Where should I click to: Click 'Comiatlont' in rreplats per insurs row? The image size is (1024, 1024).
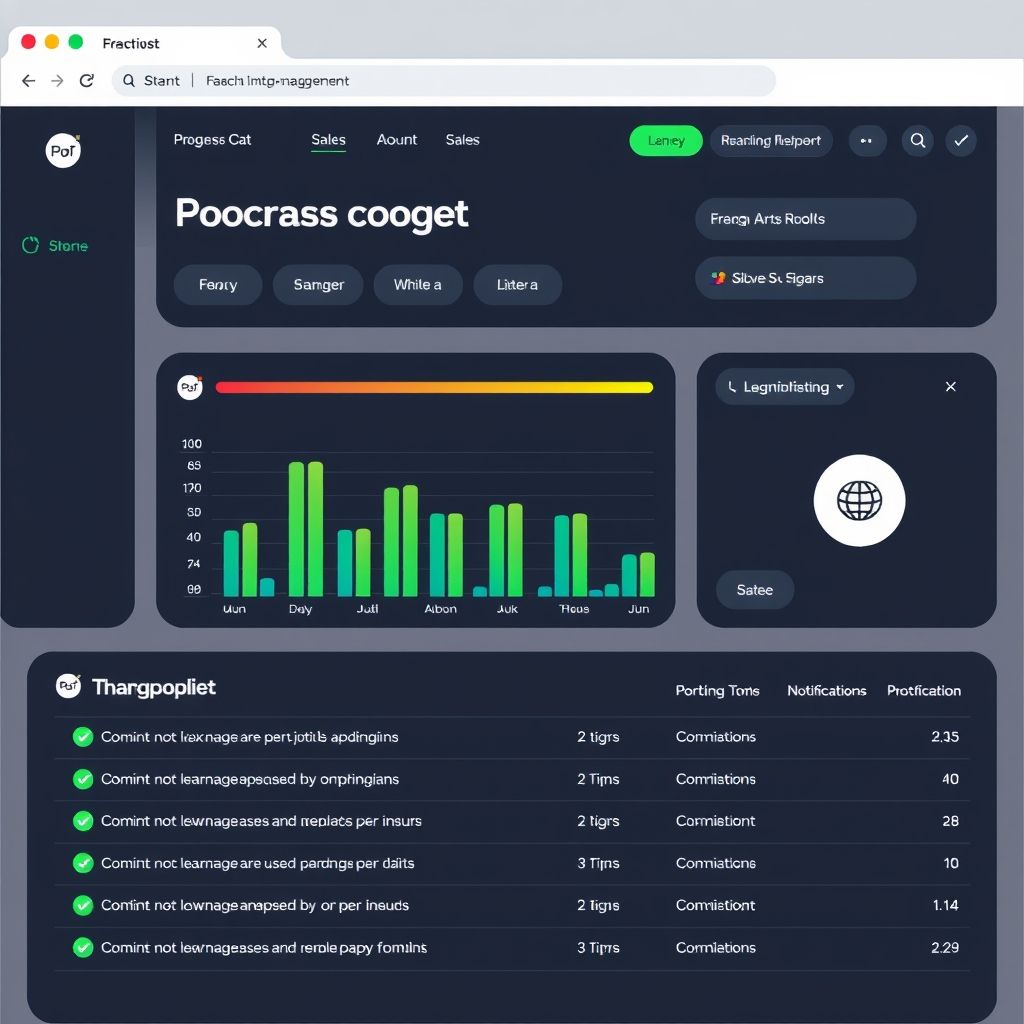(715, 821)
